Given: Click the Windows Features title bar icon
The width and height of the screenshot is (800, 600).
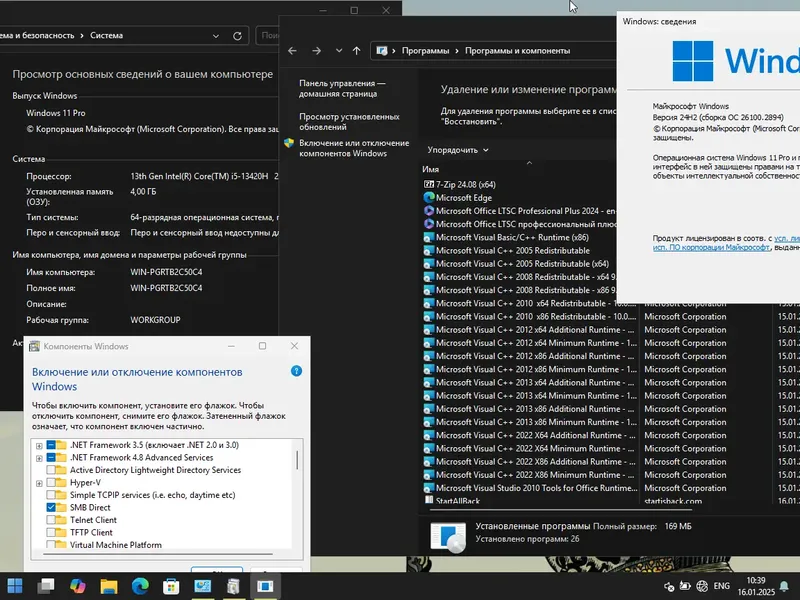Looking at the screenshot, I should tap(34, 346).
